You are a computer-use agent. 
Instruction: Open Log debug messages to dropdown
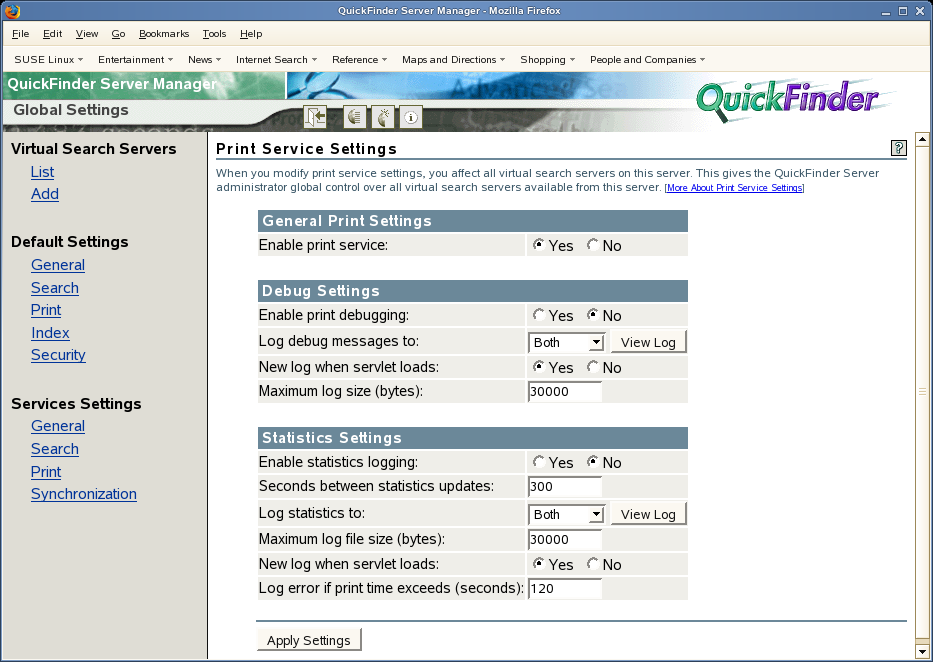pos(566,342)
